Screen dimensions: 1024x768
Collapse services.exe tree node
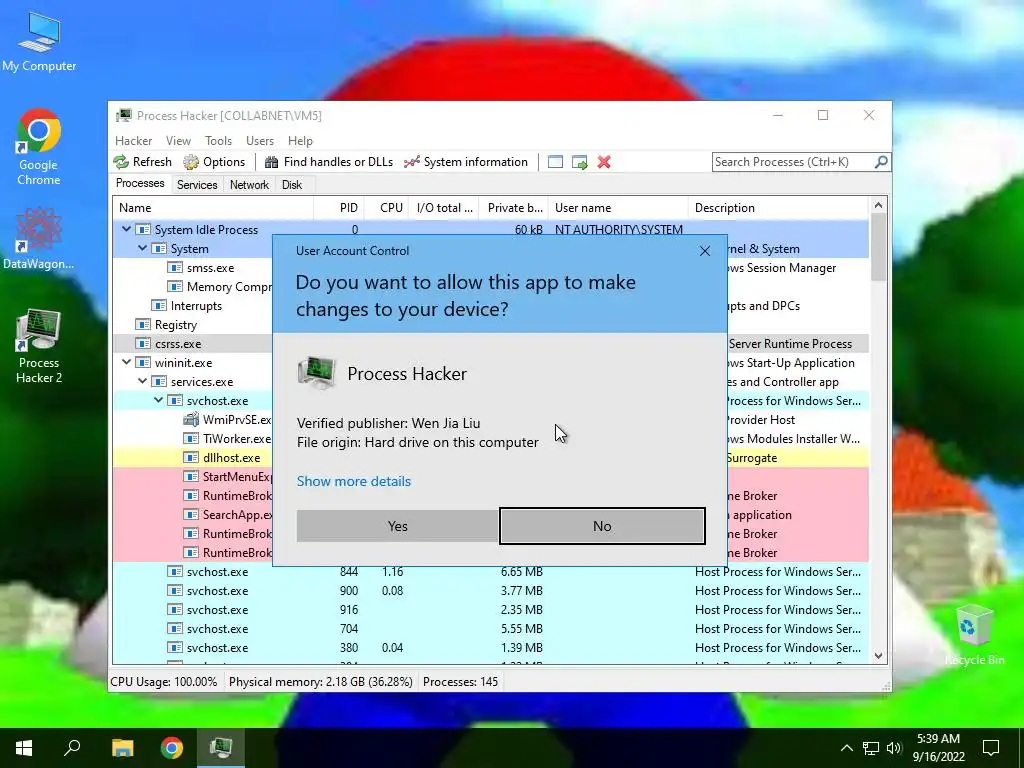[x=142, y=381]
